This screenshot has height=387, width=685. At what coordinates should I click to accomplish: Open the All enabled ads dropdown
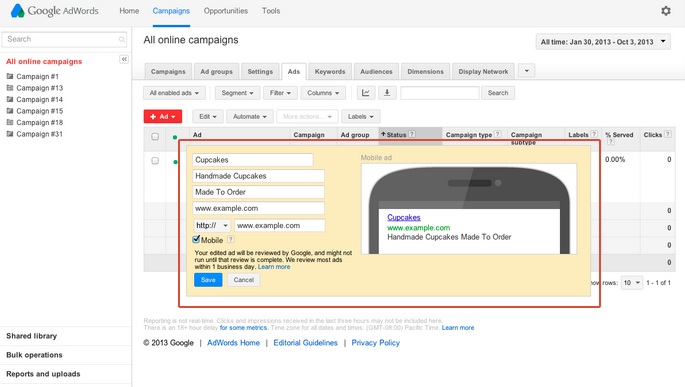(x=174, y=93)
